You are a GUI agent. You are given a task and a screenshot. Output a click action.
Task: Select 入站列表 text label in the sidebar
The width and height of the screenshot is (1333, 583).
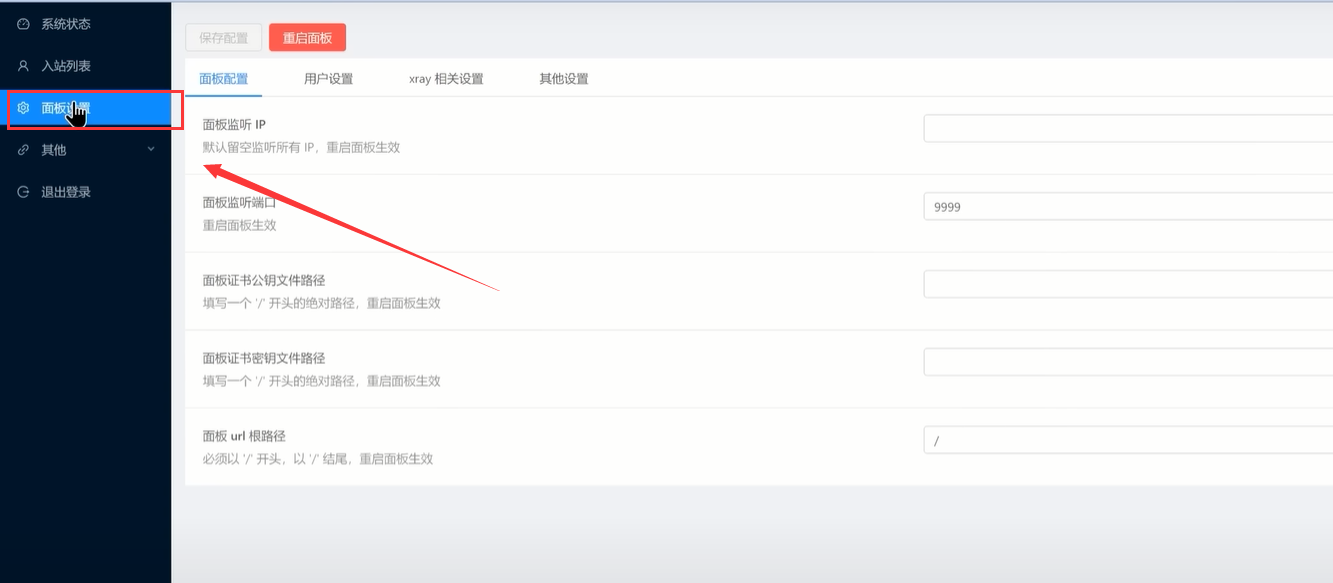point(66,66)
